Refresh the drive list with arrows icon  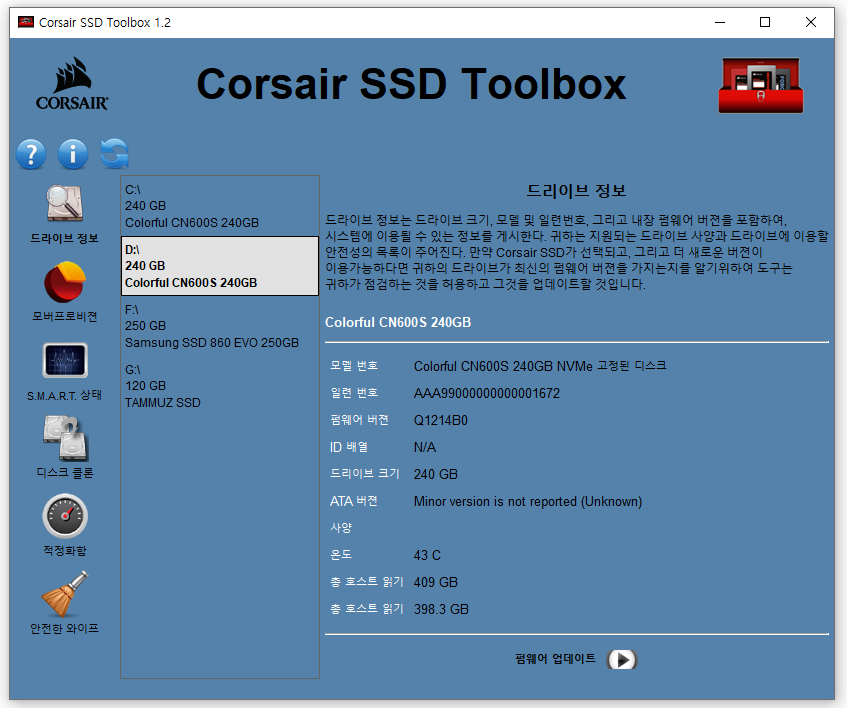point(115,154)
